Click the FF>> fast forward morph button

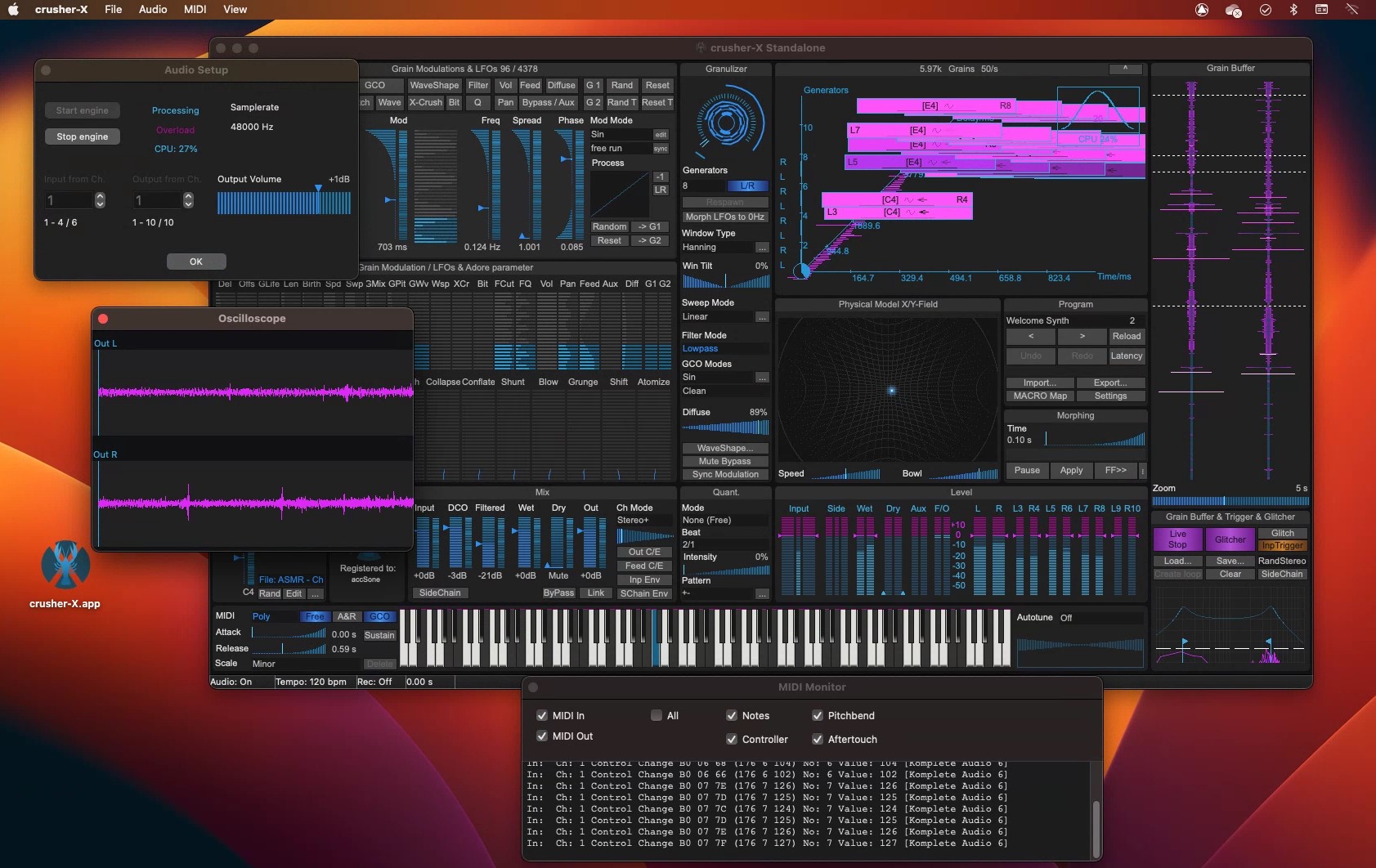point(1115,471)
